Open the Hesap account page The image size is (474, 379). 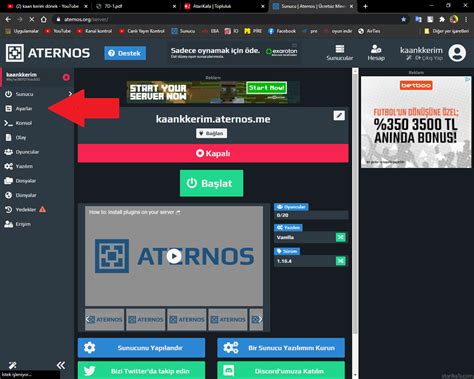point(376,53)
